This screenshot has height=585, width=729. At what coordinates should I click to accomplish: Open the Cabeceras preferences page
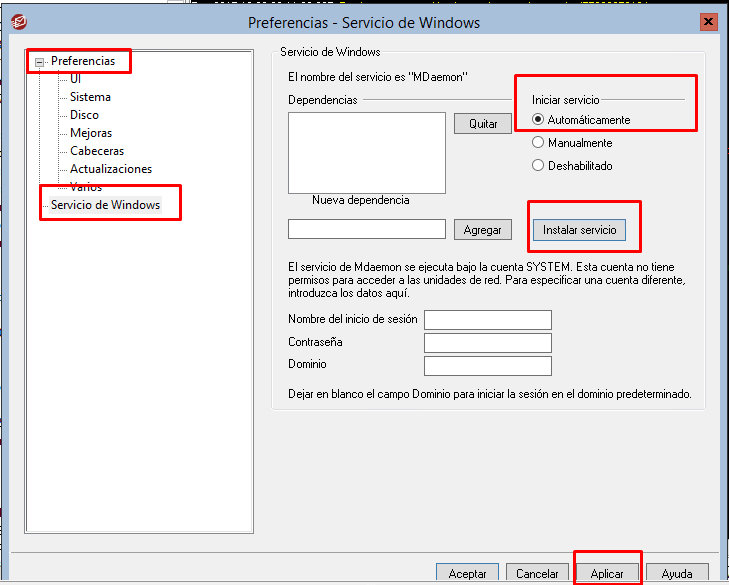click(x=97, y=151)
